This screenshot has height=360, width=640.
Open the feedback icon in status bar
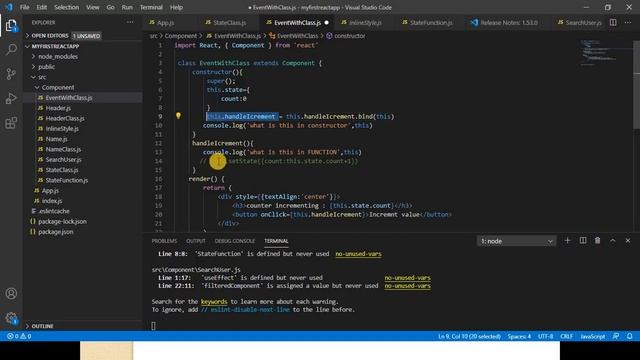pos(616,336)
